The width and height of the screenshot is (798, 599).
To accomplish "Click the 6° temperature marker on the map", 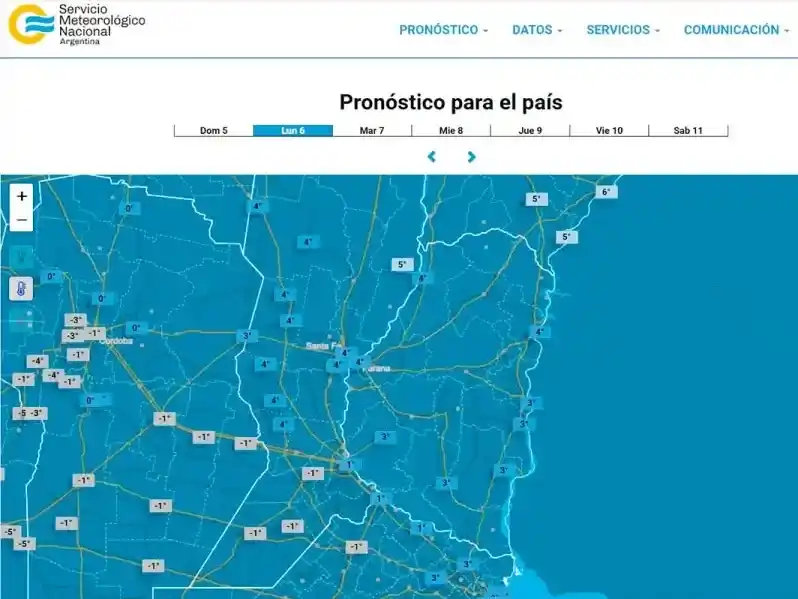I will (606, 192).
